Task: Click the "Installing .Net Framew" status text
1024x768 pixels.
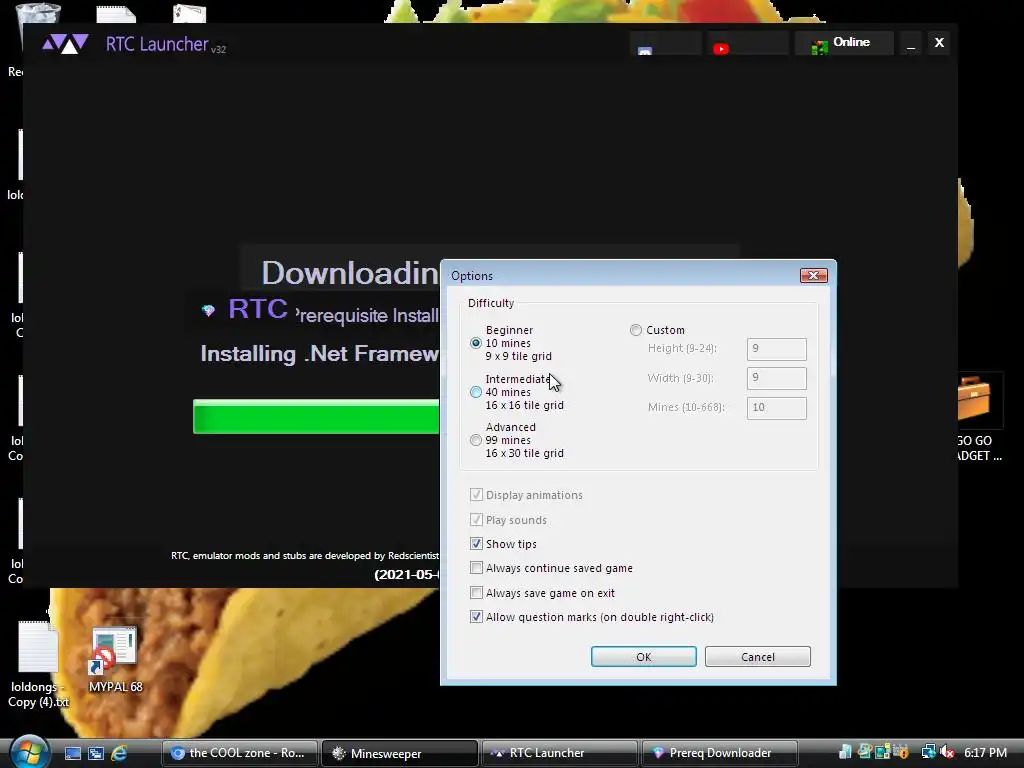Action: pyautogui.click(x=319, y=353)
